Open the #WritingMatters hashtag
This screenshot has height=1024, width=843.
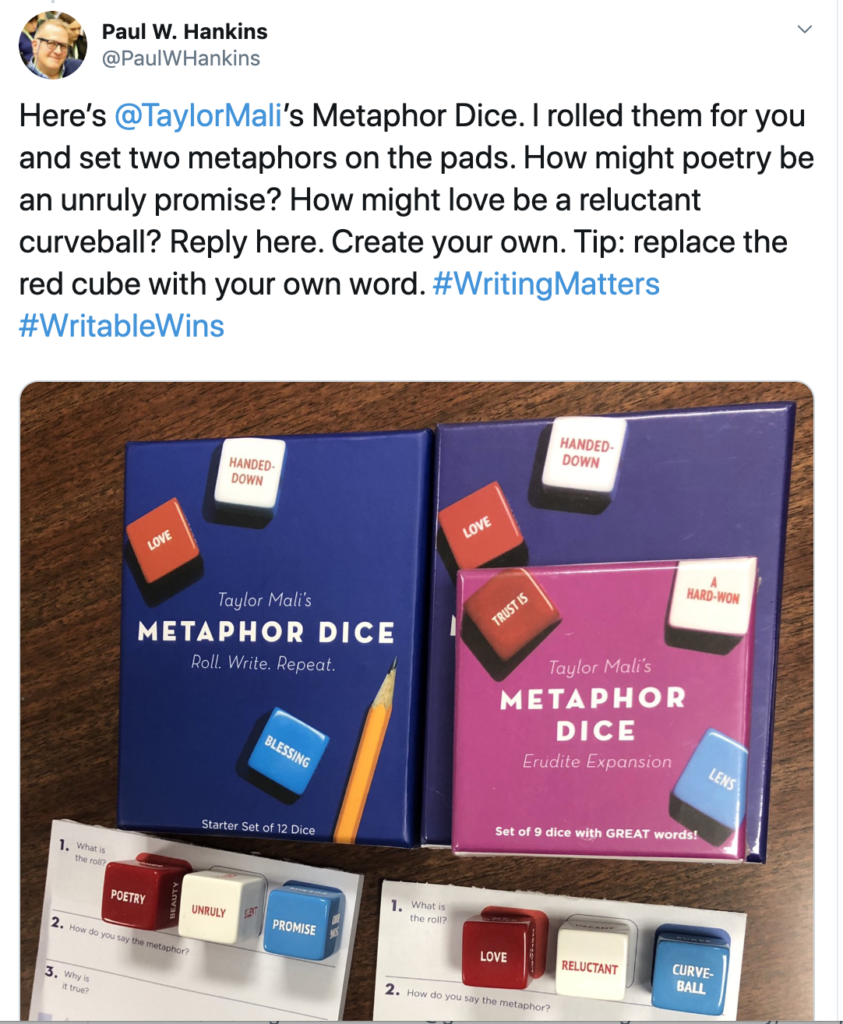click(x=546, y=284)
